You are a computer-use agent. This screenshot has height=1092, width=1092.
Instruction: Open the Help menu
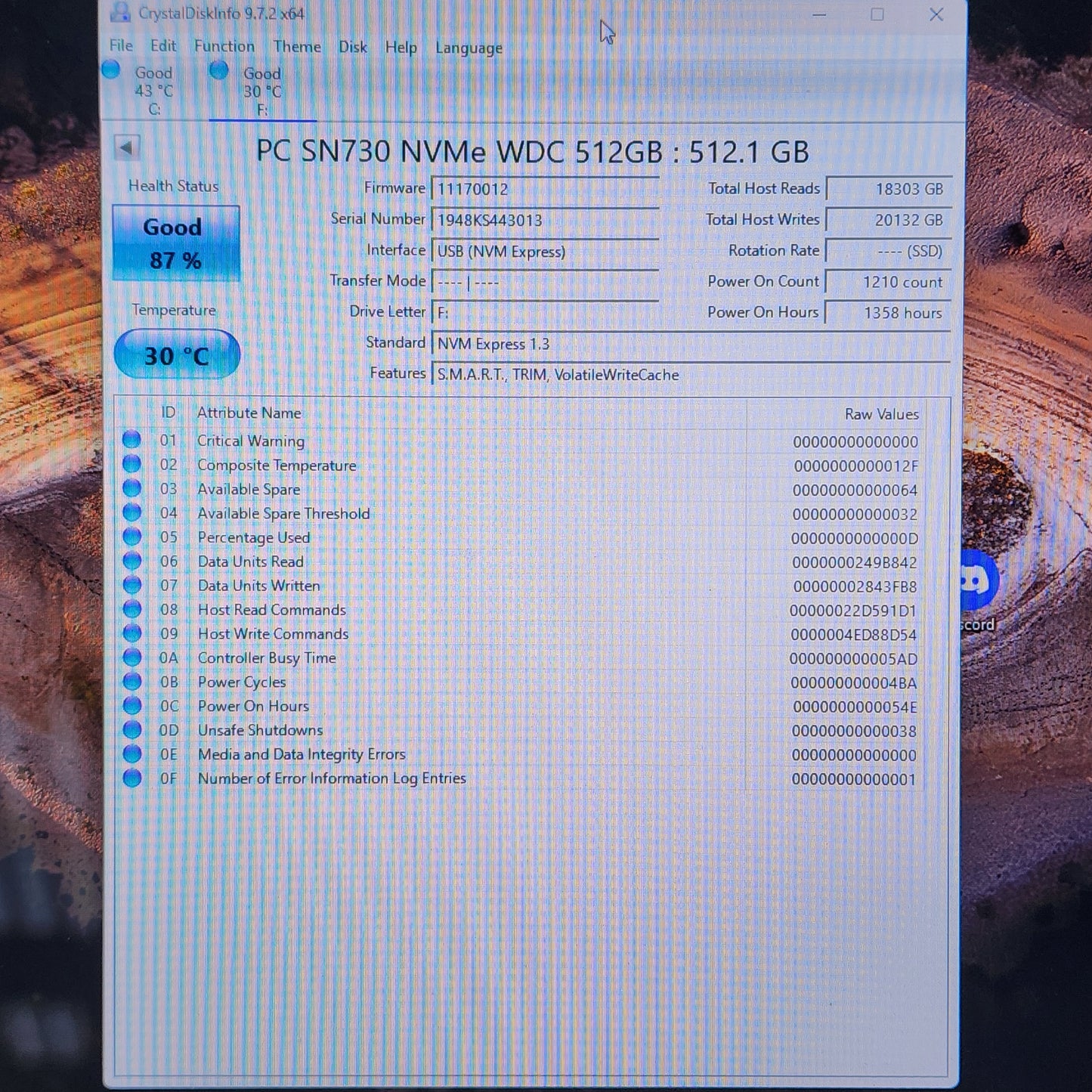(401, 48)
